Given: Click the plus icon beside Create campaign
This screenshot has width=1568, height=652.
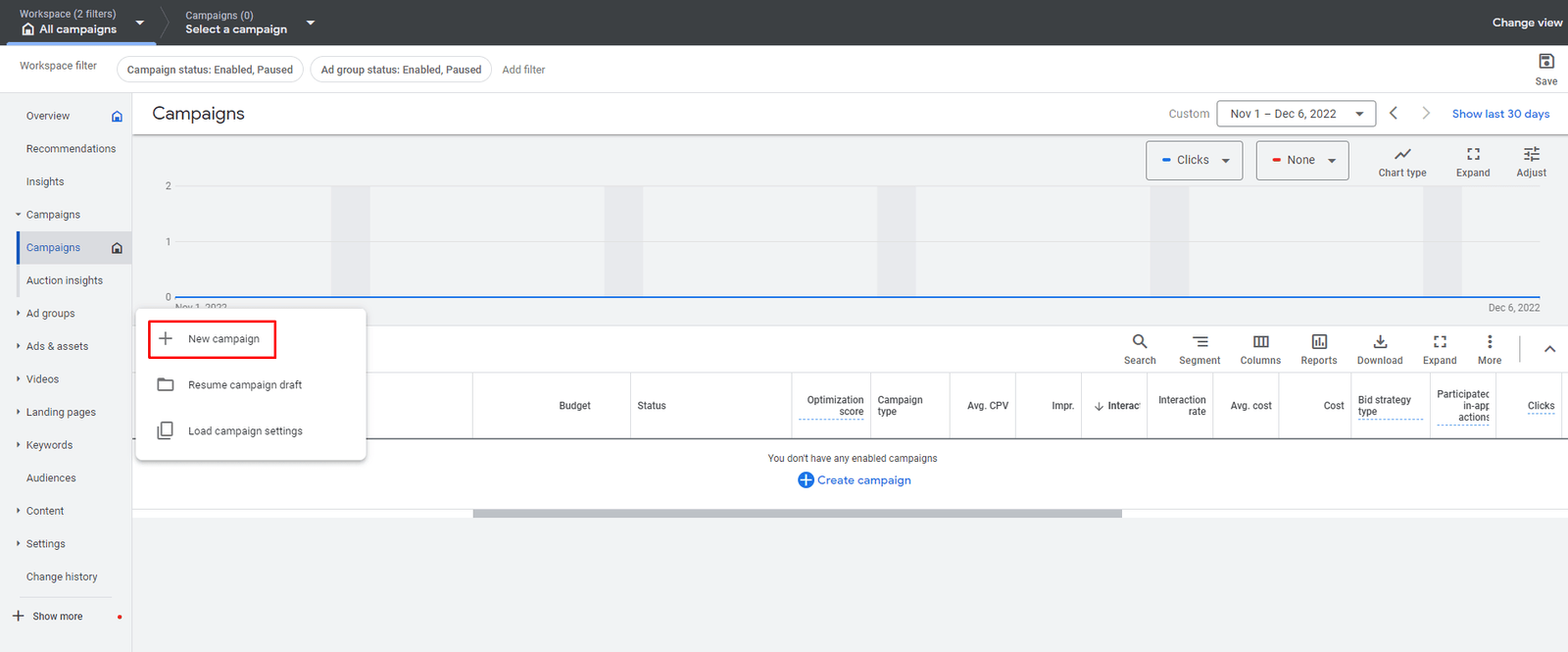Looking at the screenshot, I should point(806,480).
